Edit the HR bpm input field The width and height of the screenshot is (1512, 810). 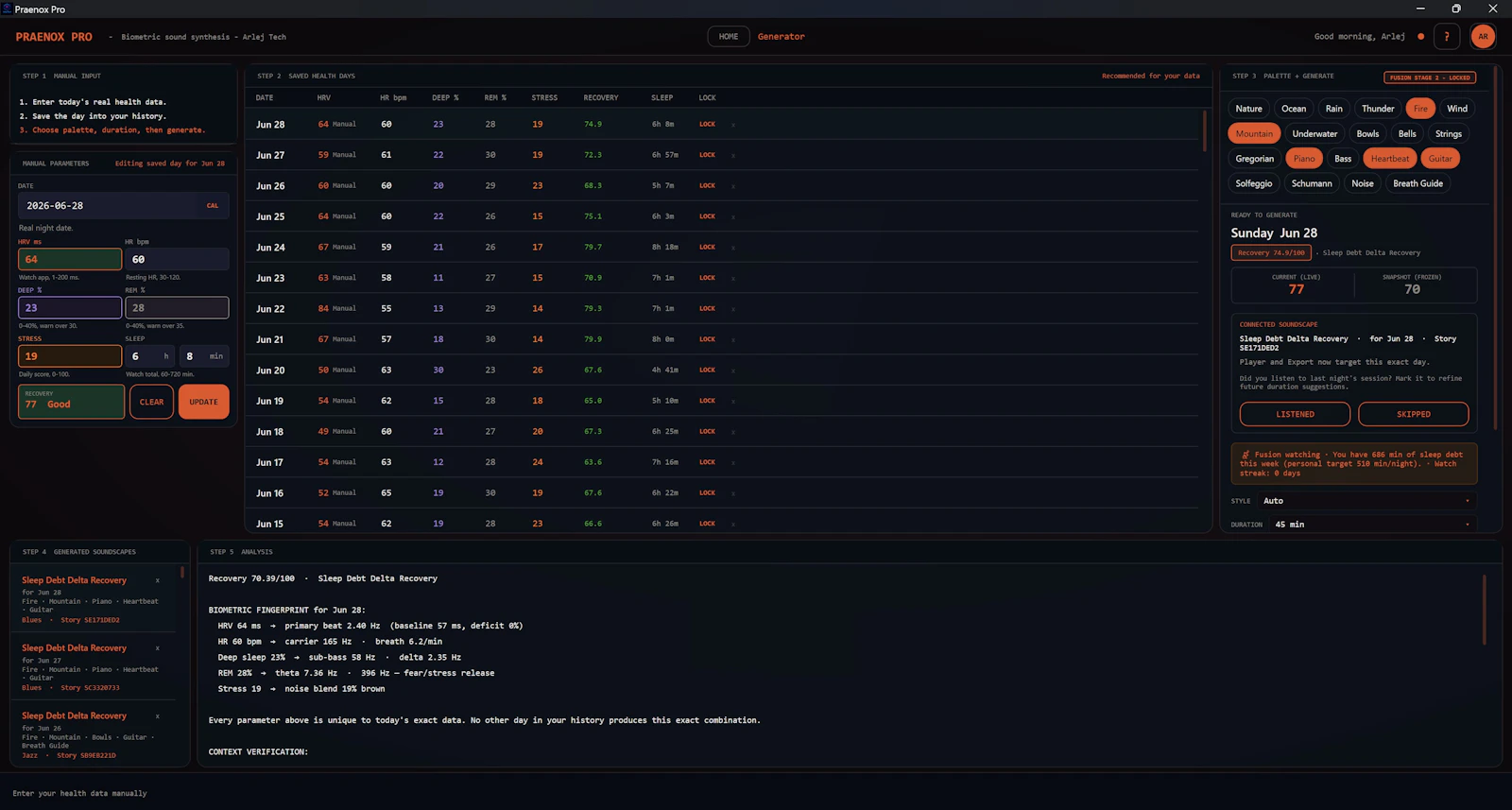click(177, 259)
